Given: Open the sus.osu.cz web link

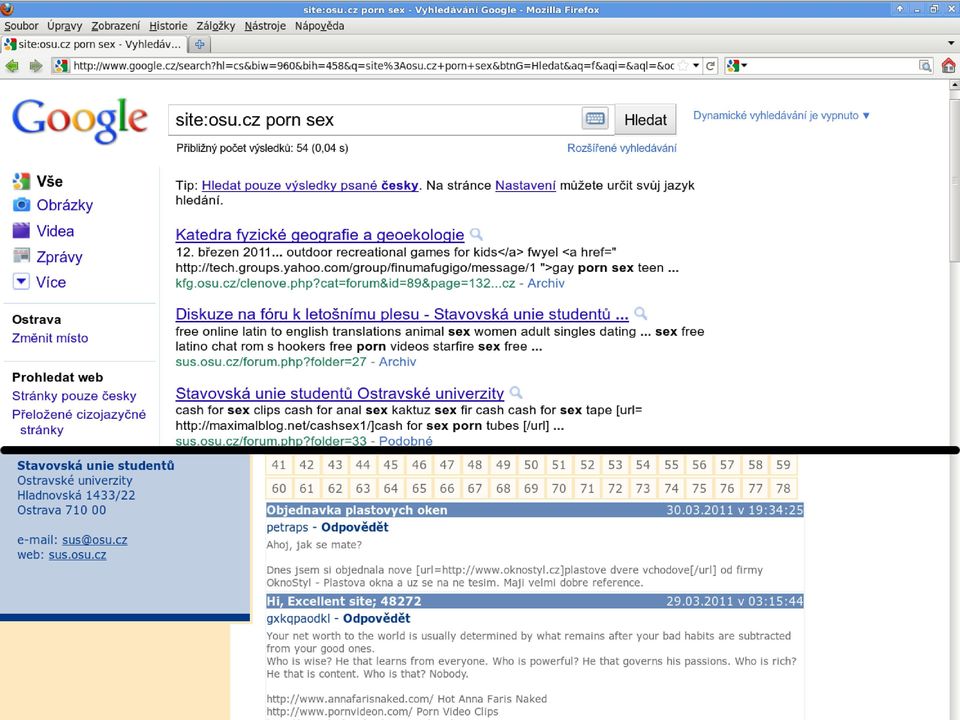Looking at the screenshot, I should (x=77, y=555).
